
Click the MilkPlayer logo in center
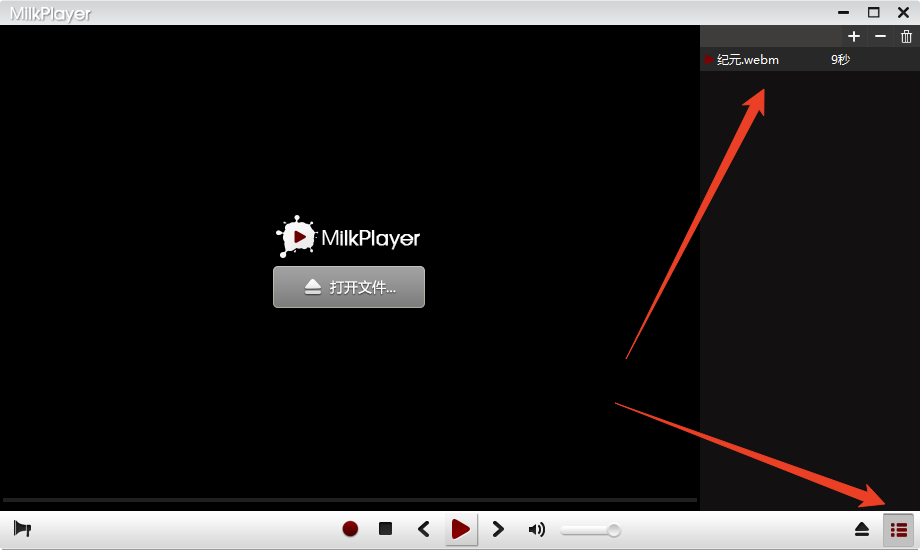coord(348,238)
